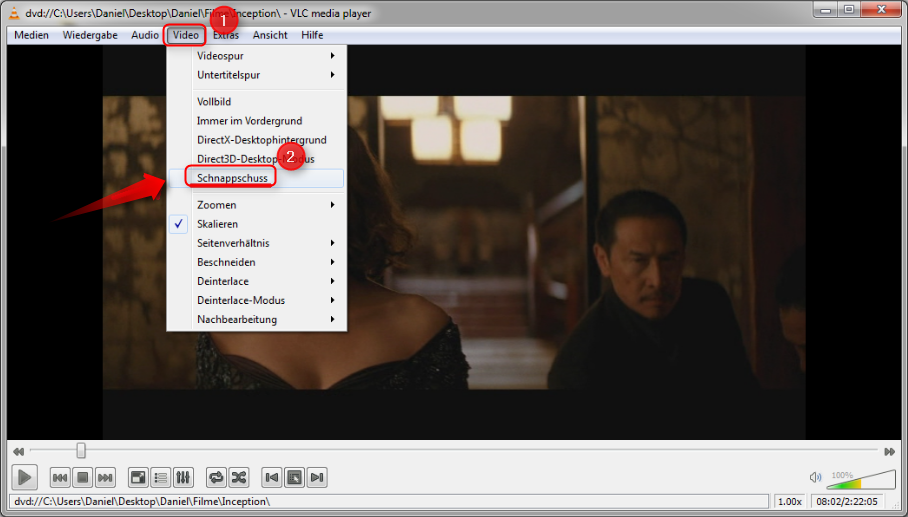Screen dimensions: 908x517
Task: Maximize the VLC media player window
Action: click(848, 9)
